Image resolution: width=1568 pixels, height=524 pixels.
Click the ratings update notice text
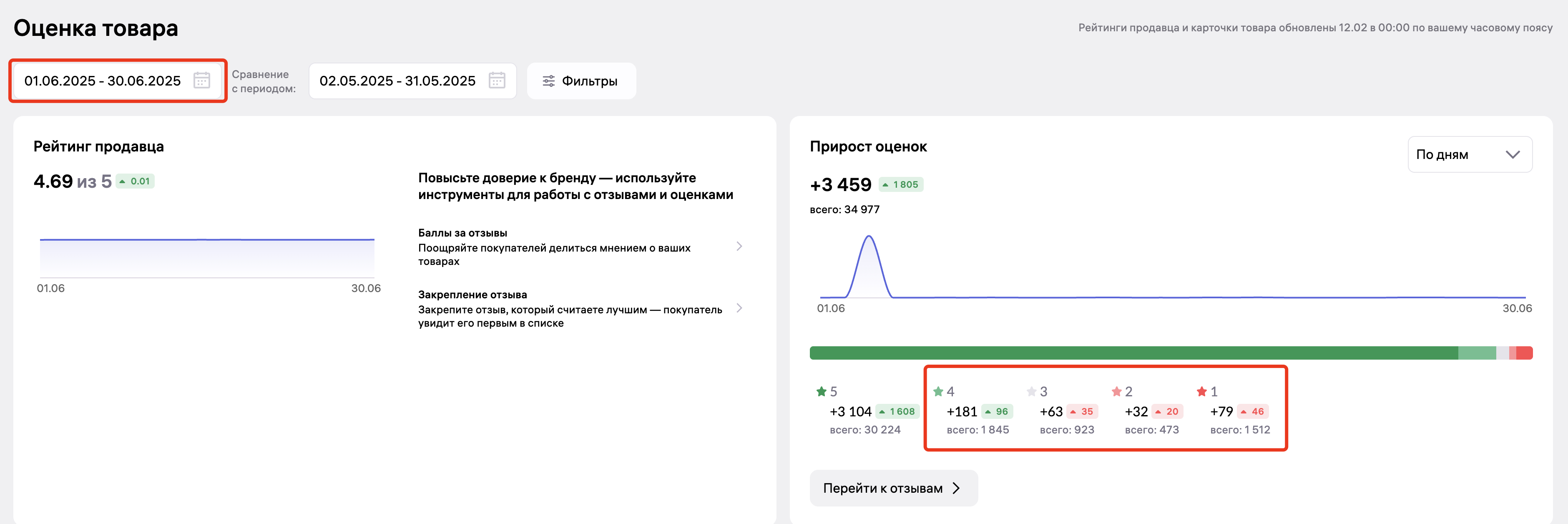click(x=1315, y=28)
